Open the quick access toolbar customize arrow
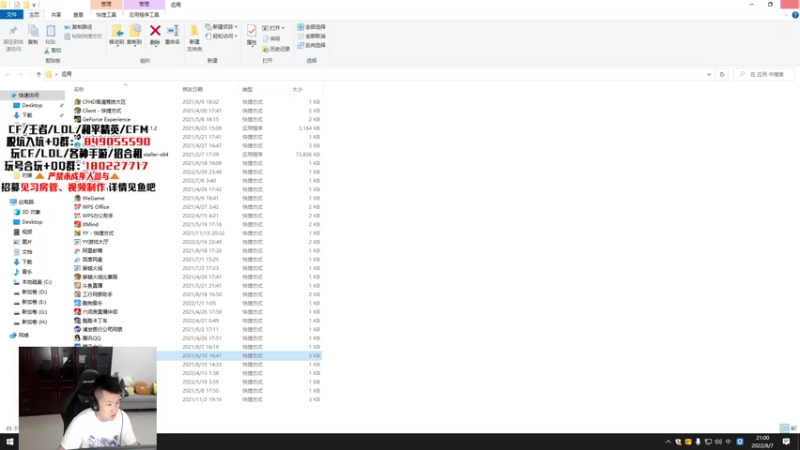The width and height of the screenshot is (800, 450). [x=34, y=5]
